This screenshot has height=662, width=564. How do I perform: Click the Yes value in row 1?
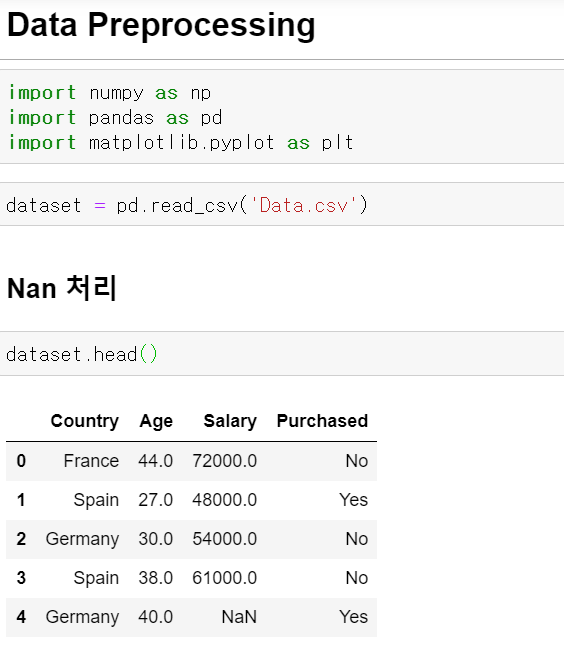(354, 500)
